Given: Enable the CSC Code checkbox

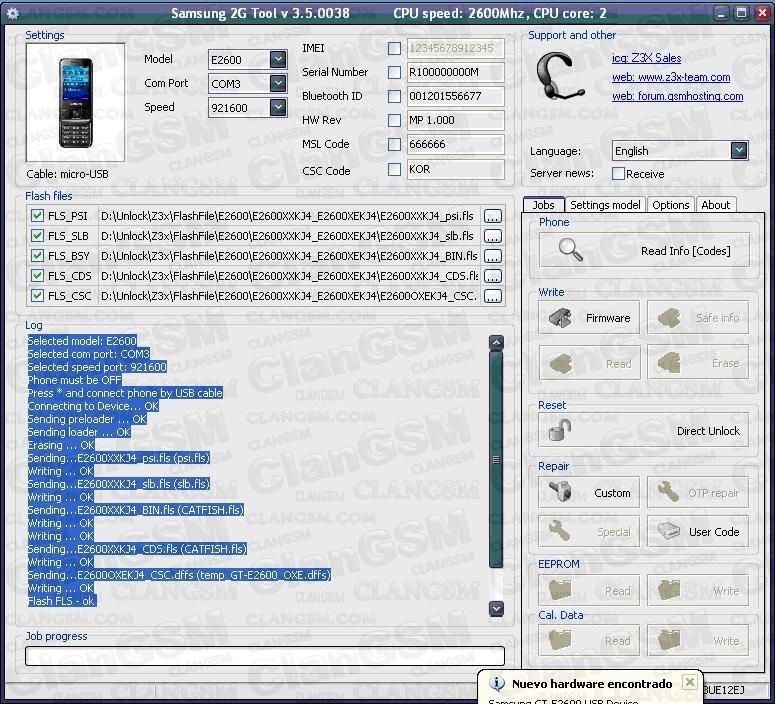Looking at the screenshot, I should coord(394,170).
